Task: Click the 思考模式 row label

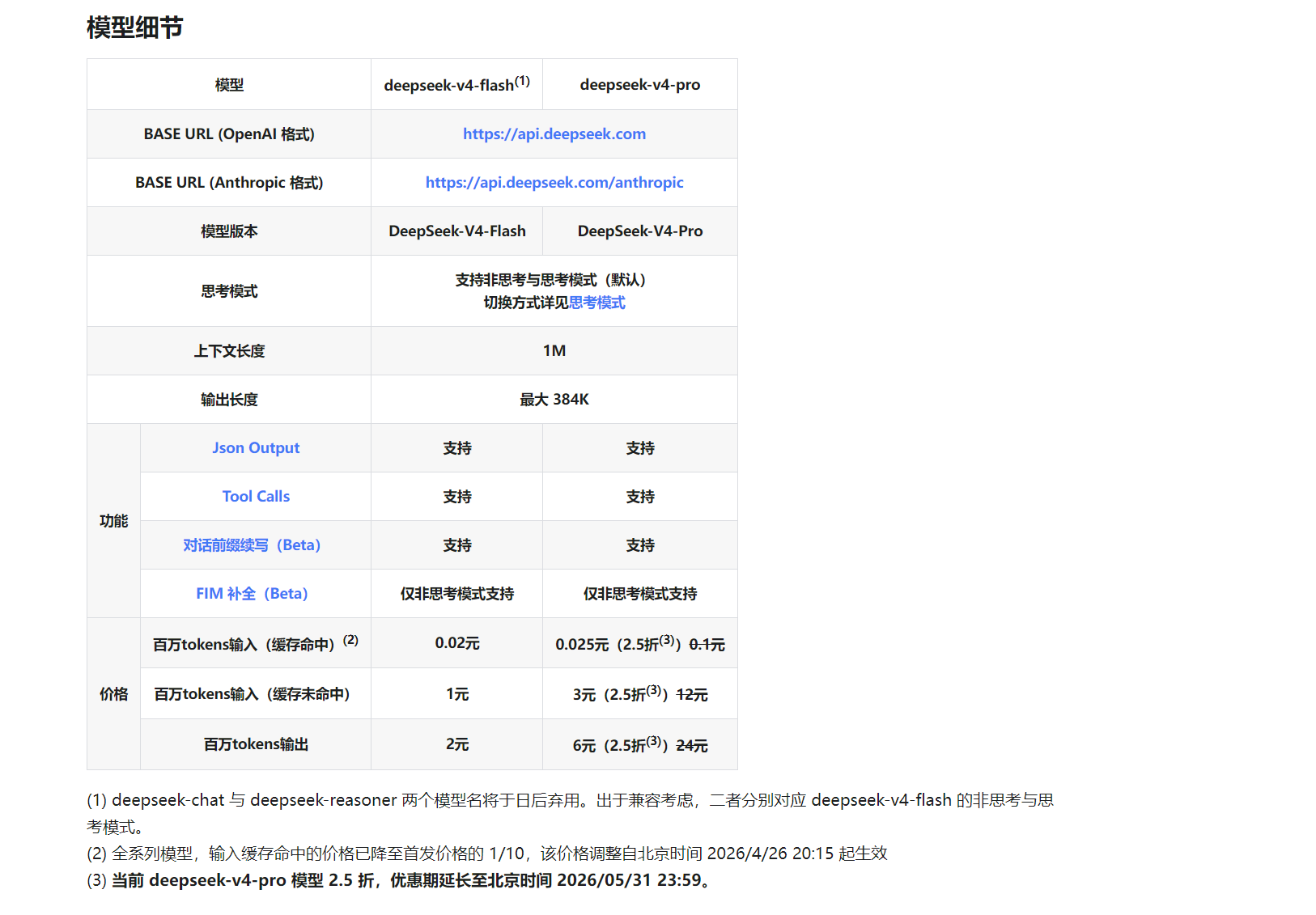Action: tap(229, 291)
